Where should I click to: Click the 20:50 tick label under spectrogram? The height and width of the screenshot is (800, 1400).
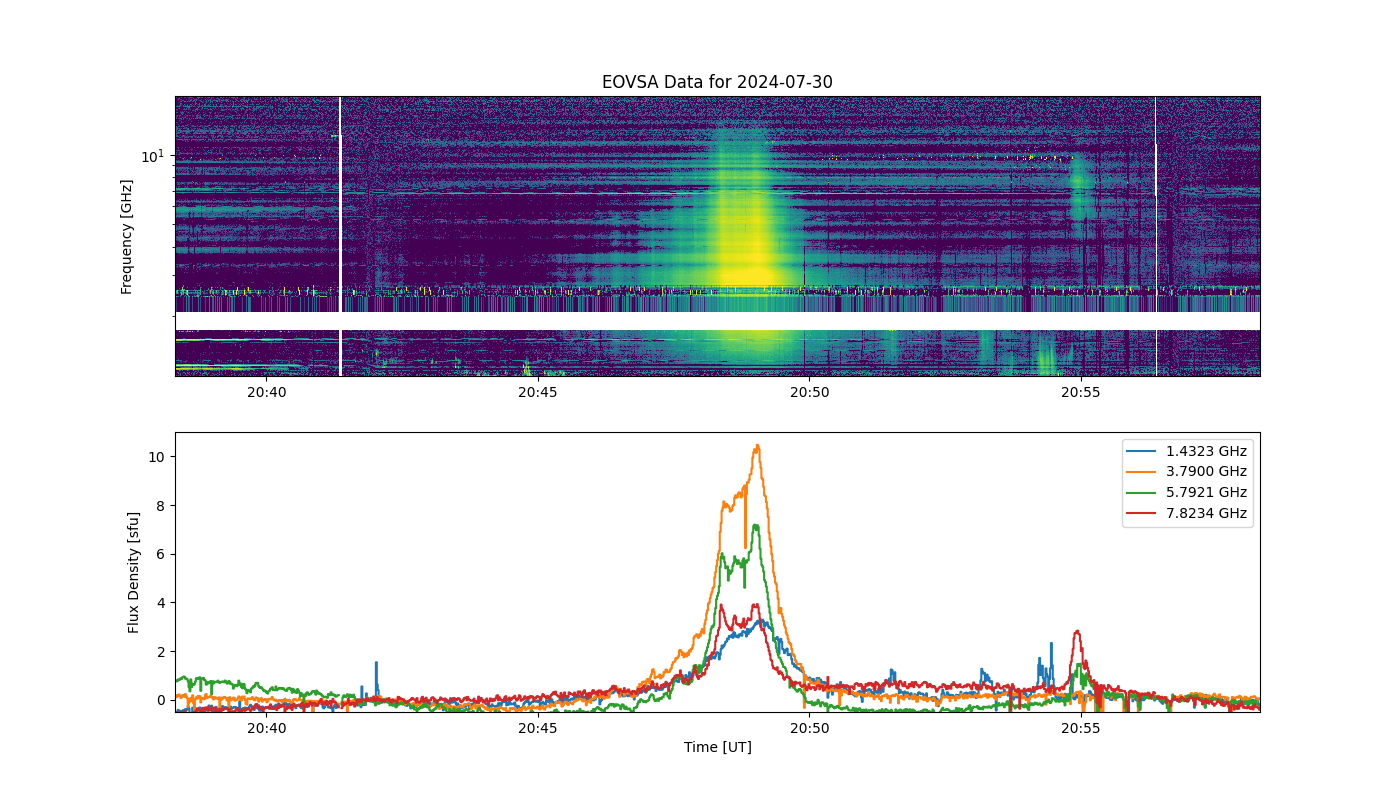pos(809,392)
